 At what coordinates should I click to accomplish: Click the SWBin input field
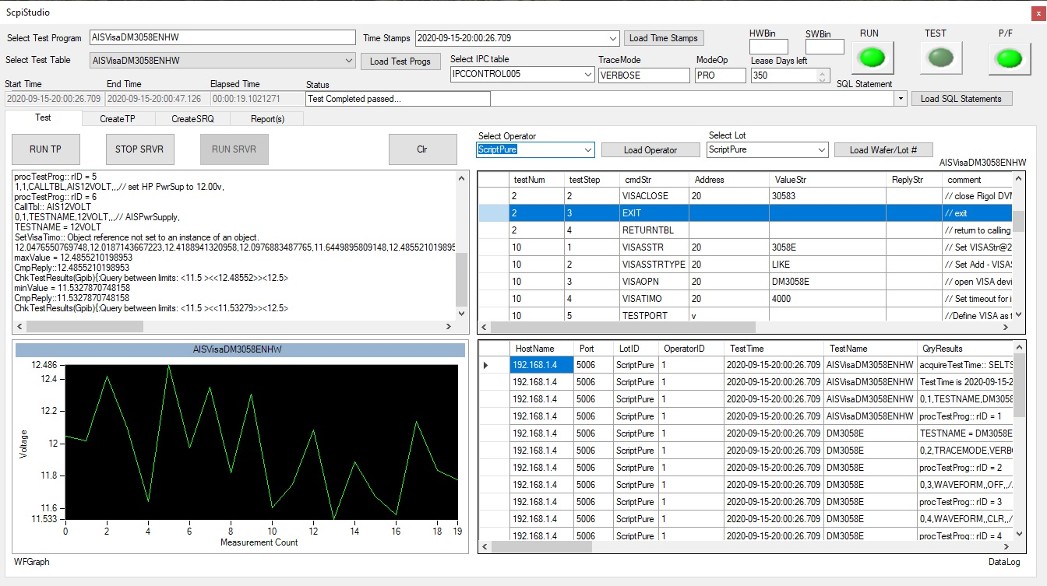(825, 47)
